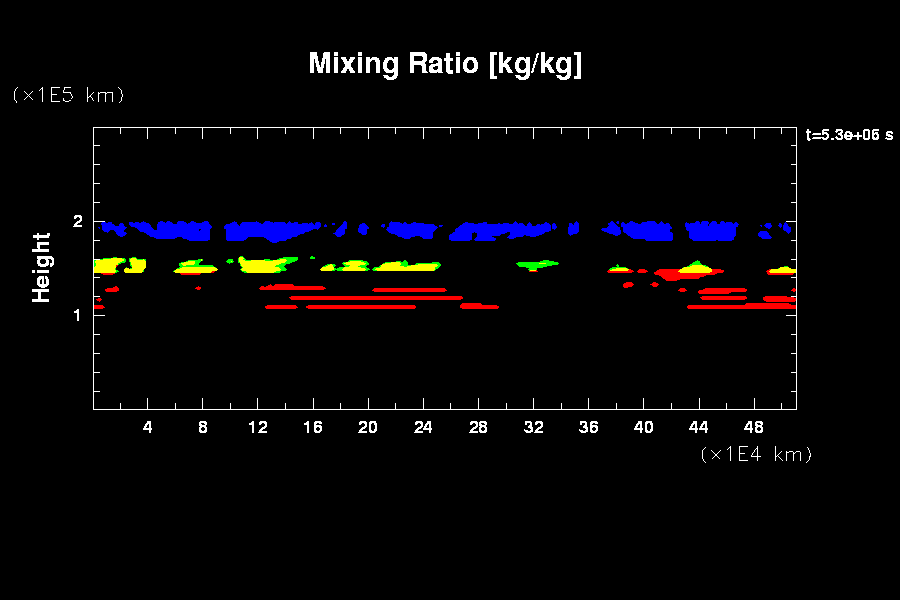Click the "(×1E5 km)" y-axis unit label
The image size is (900, 600).
pos(68,95)
